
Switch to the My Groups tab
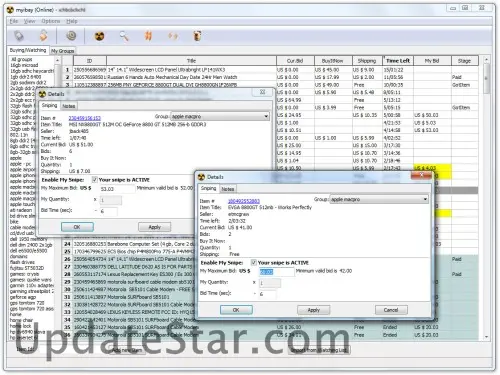point(63,51)
